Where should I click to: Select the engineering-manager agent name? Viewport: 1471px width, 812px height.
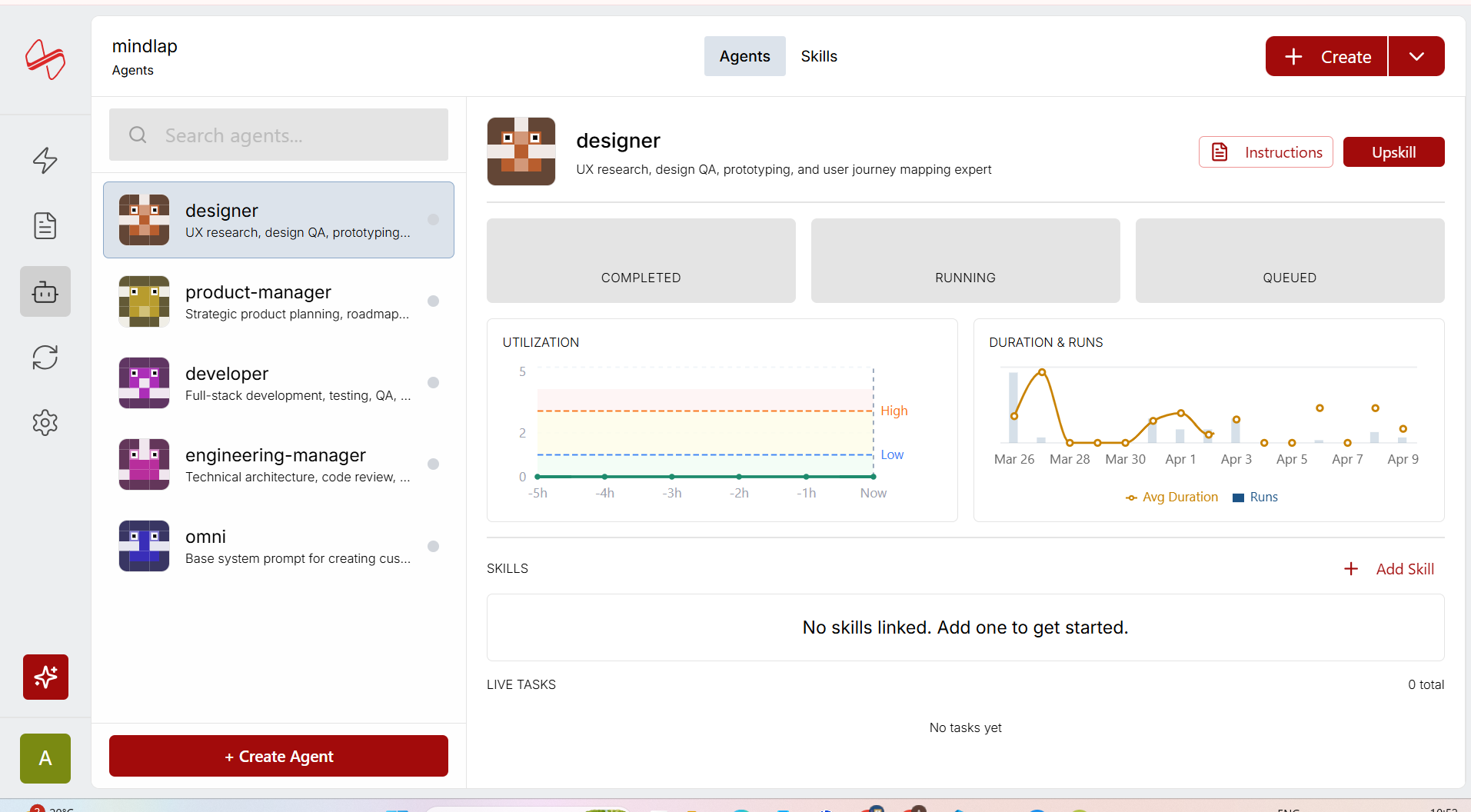275,455
